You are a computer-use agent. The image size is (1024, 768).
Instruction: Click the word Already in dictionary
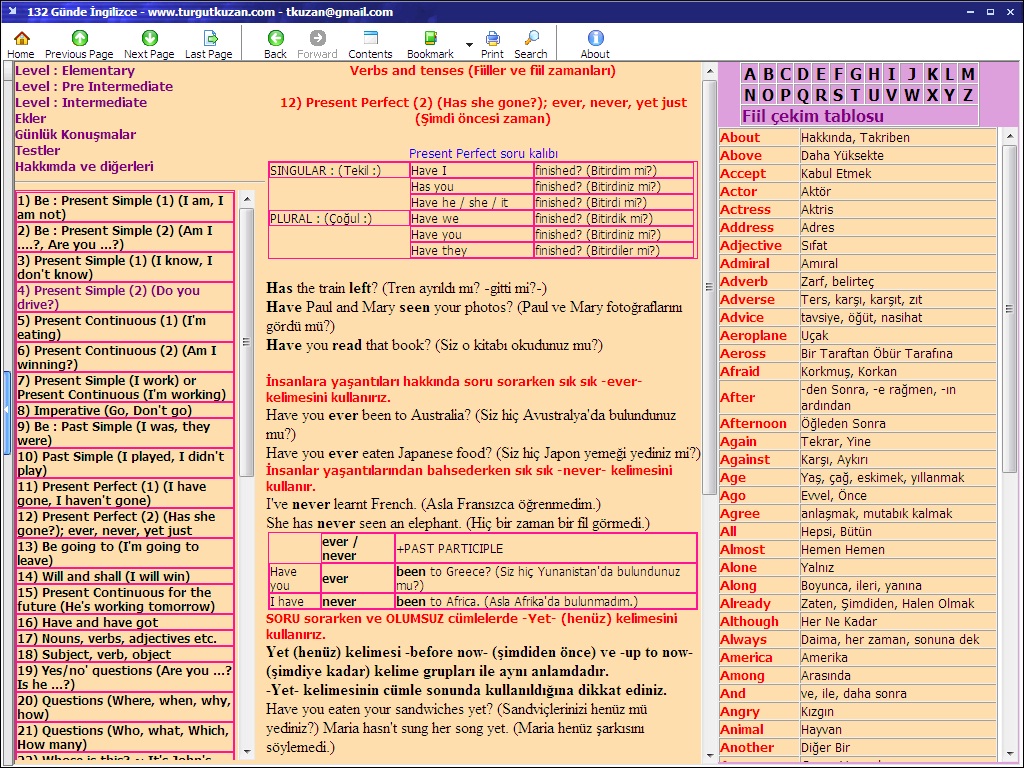point(745,603)
